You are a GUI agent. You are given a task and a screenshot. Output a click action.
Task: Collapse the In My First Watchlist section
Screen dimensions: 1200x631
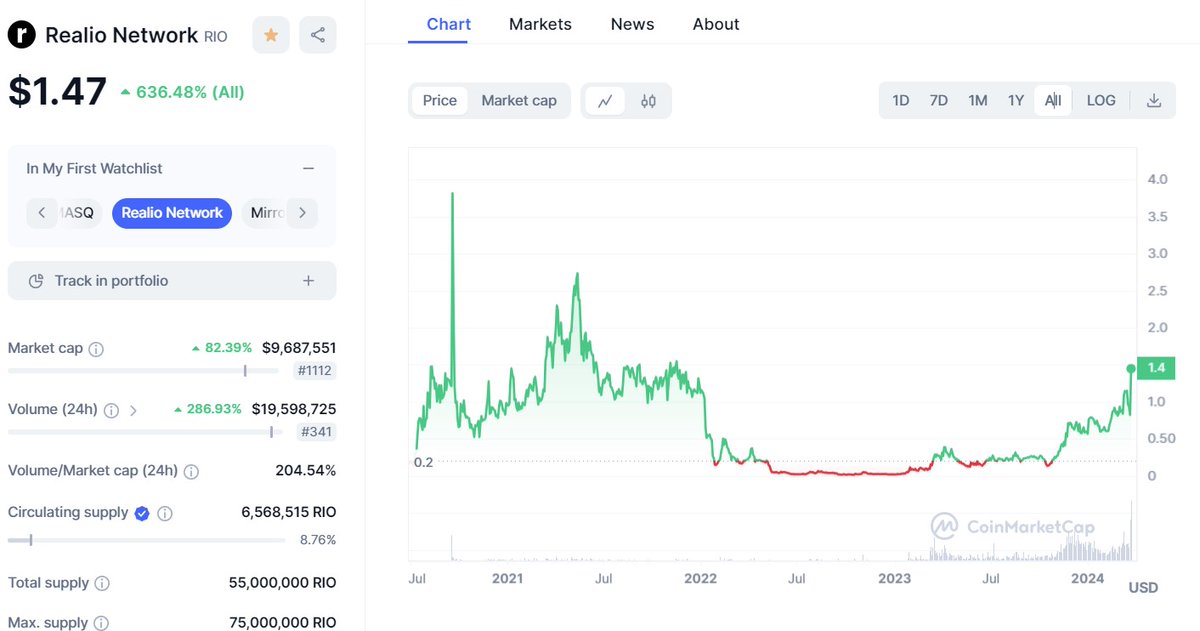308,169
